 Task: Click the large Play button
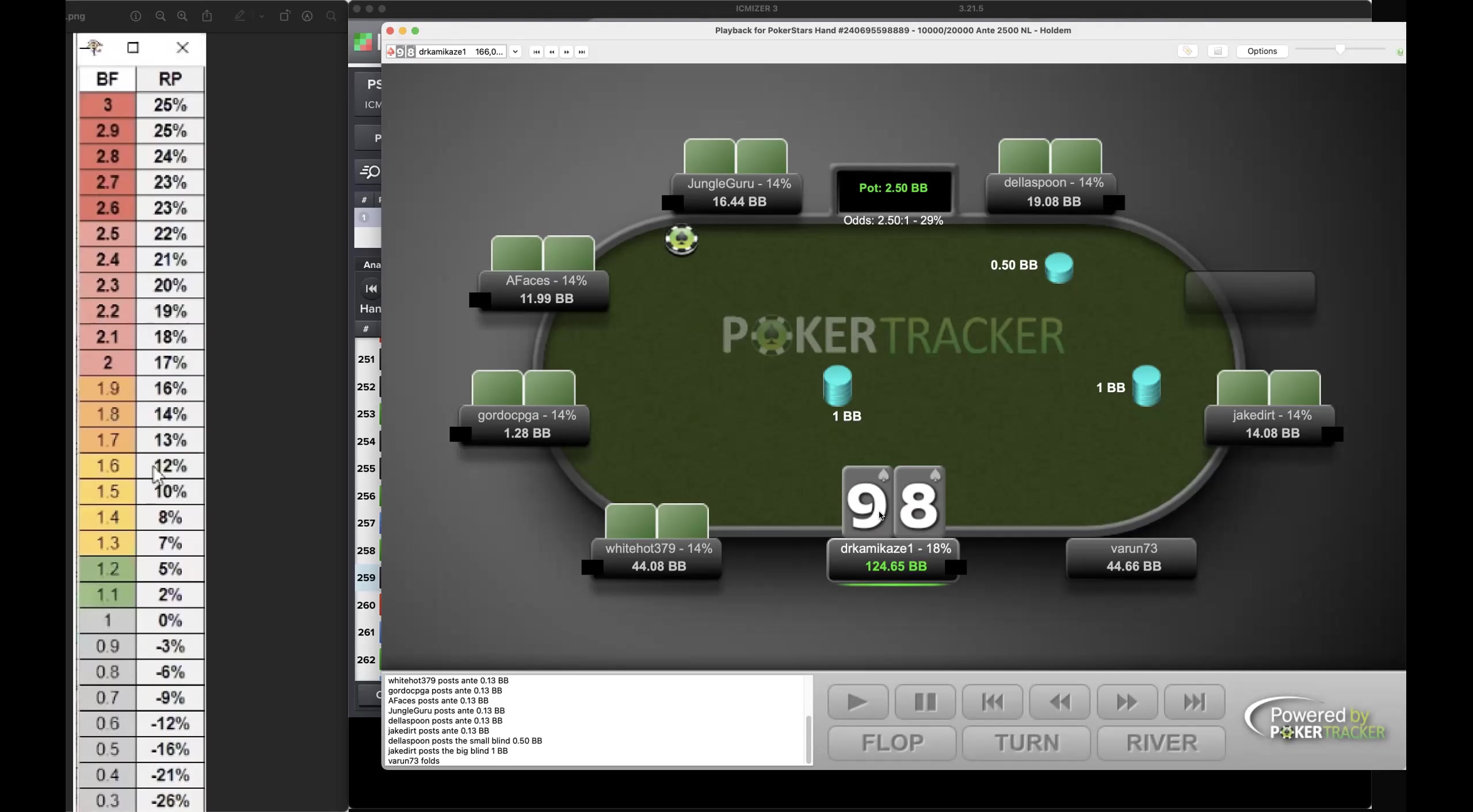pyautogui.click(x=857, y=702)
